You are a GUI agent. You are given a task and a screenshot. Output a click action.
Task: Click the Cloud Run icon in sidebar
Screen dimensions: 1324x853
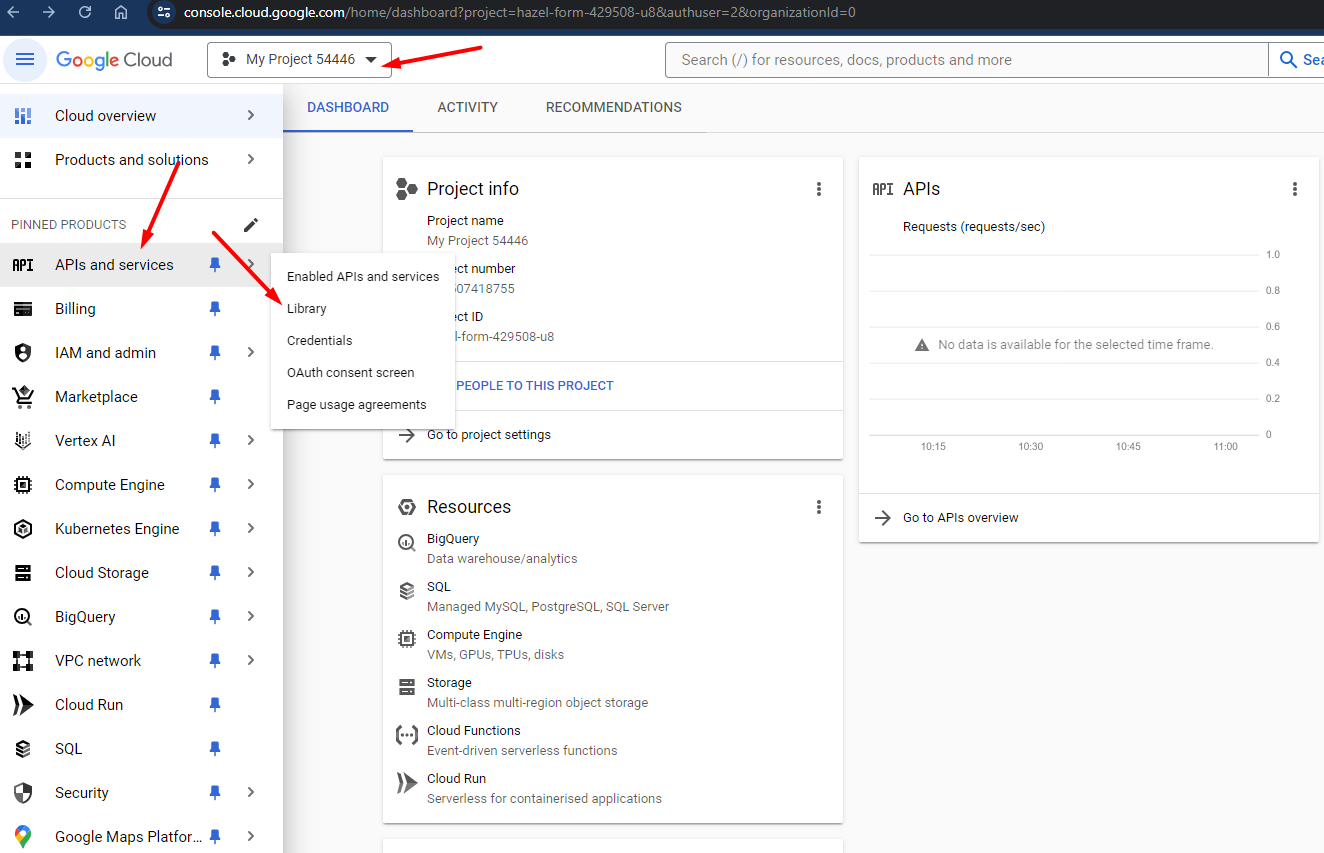tap(22, 705)
